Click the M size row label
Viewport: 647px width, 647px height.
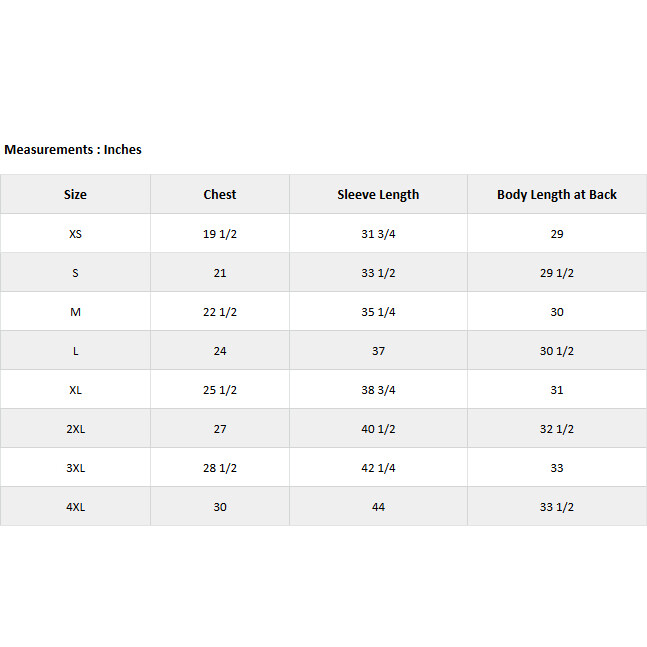click(75, 312)
